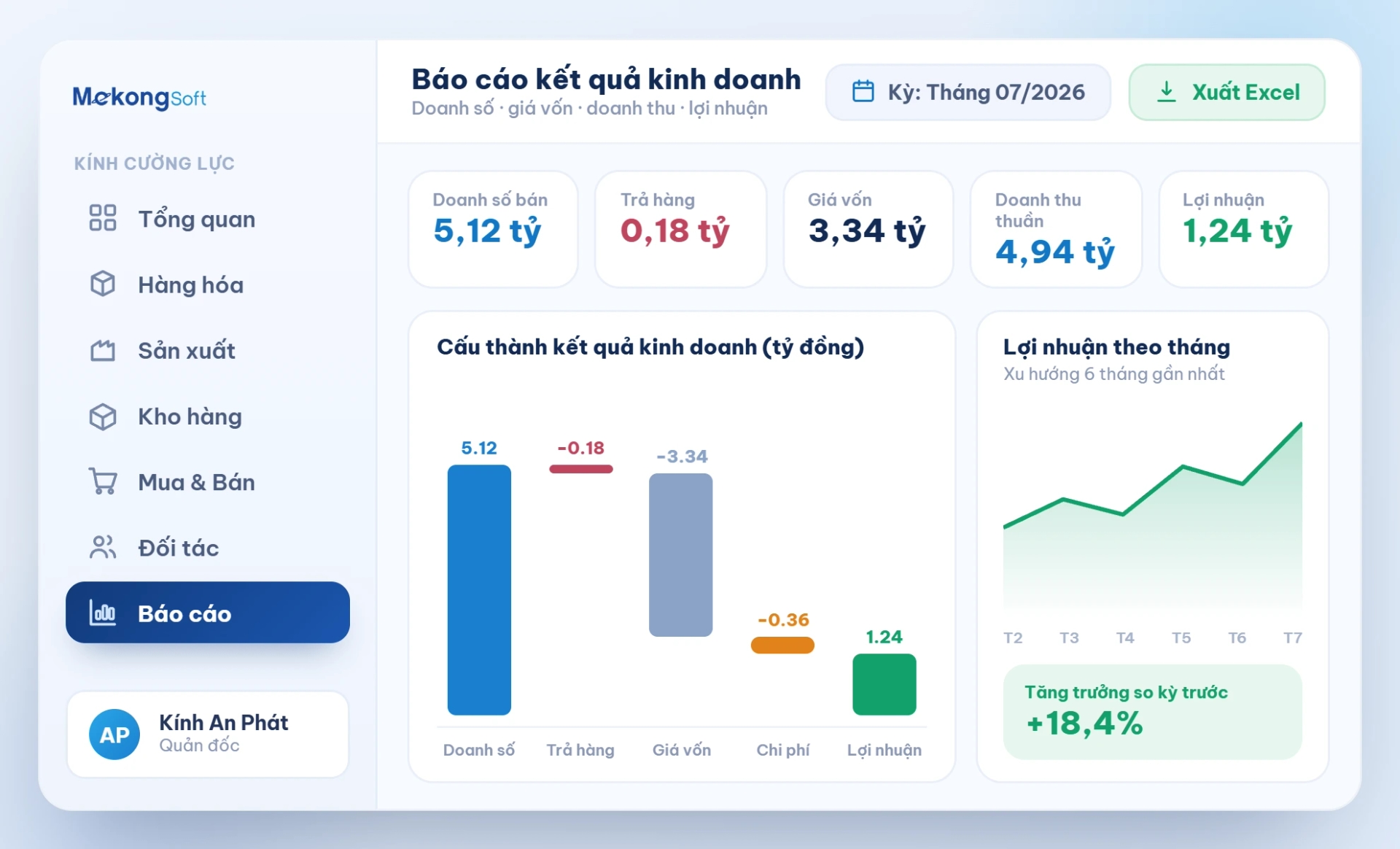Viewport: 1400px width, 849px height.
Task: Navigate to Kho hàng
Action: pyautogui.click(x=208, y=416)
